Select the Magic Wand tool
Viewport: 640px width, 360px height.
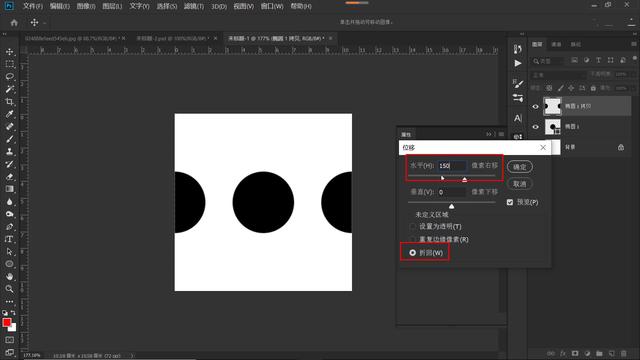(x=9, y=89)
